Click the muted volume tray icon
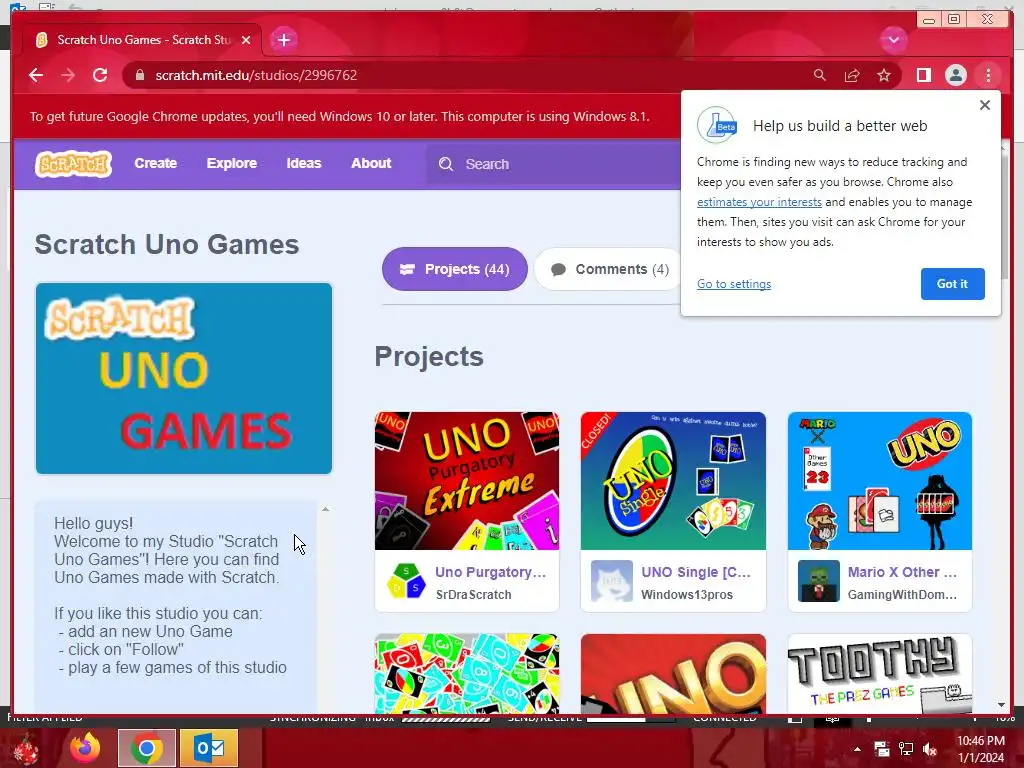This screenshot has width=1024, height=768. point(929,749)
